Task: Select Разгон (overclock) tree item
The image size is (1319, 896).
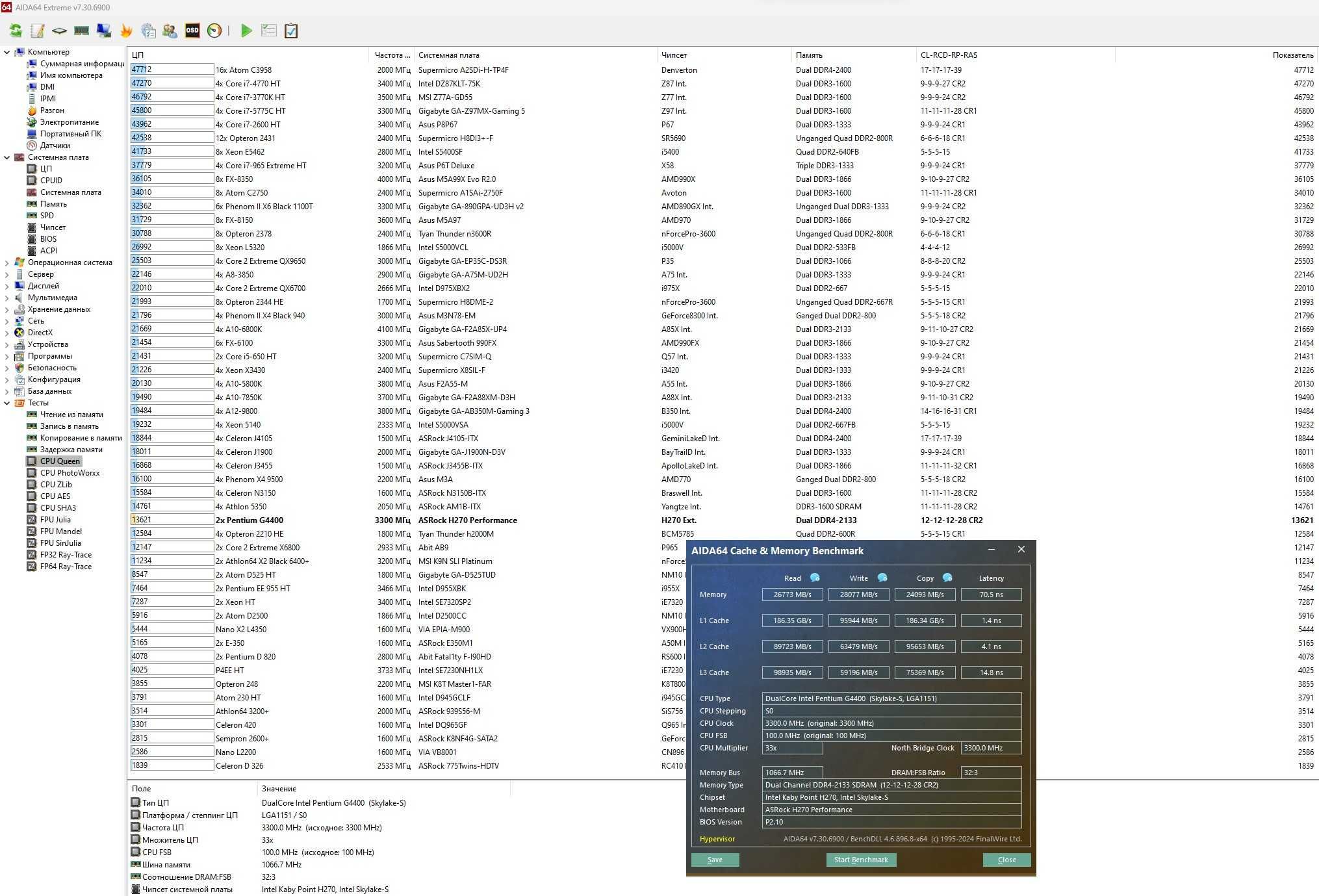Action: (52, 110)
